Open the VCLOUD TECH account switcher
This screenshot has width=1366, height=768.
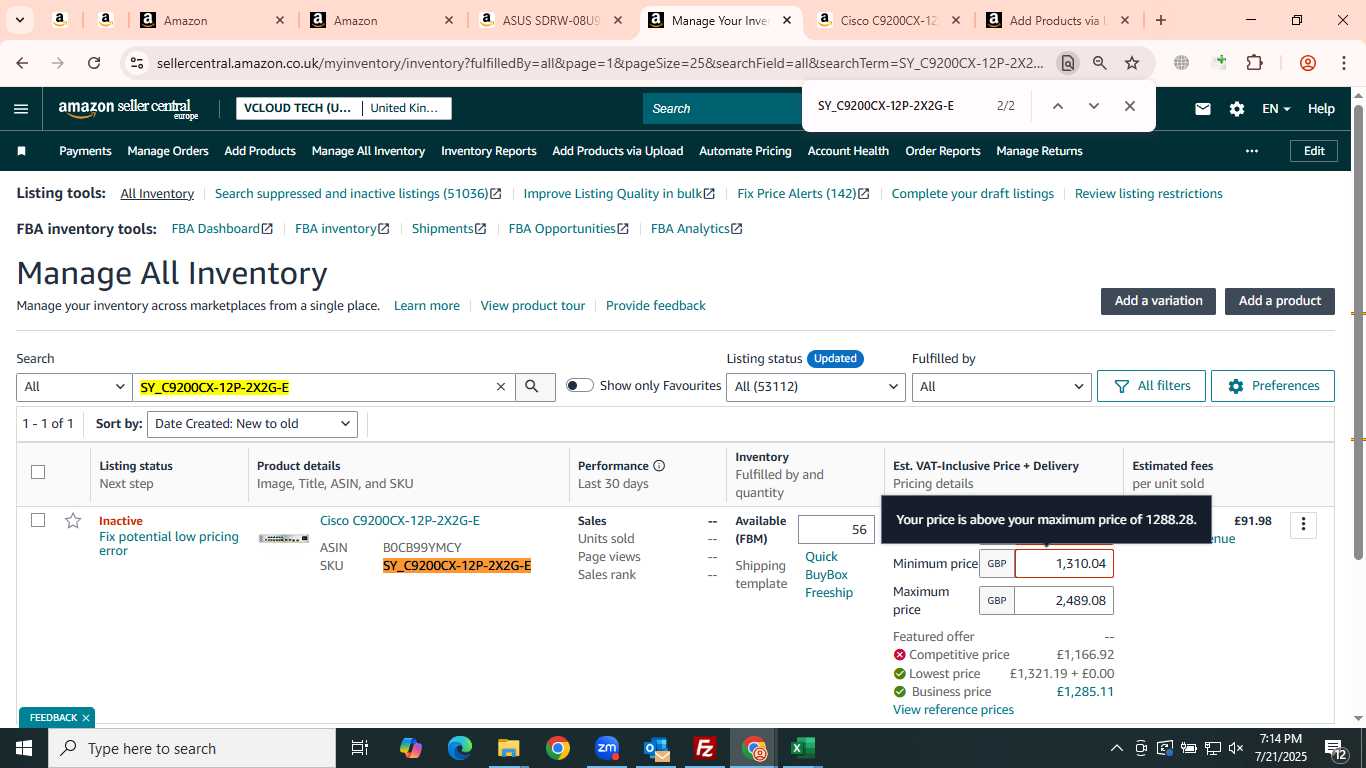click(344, 108)
